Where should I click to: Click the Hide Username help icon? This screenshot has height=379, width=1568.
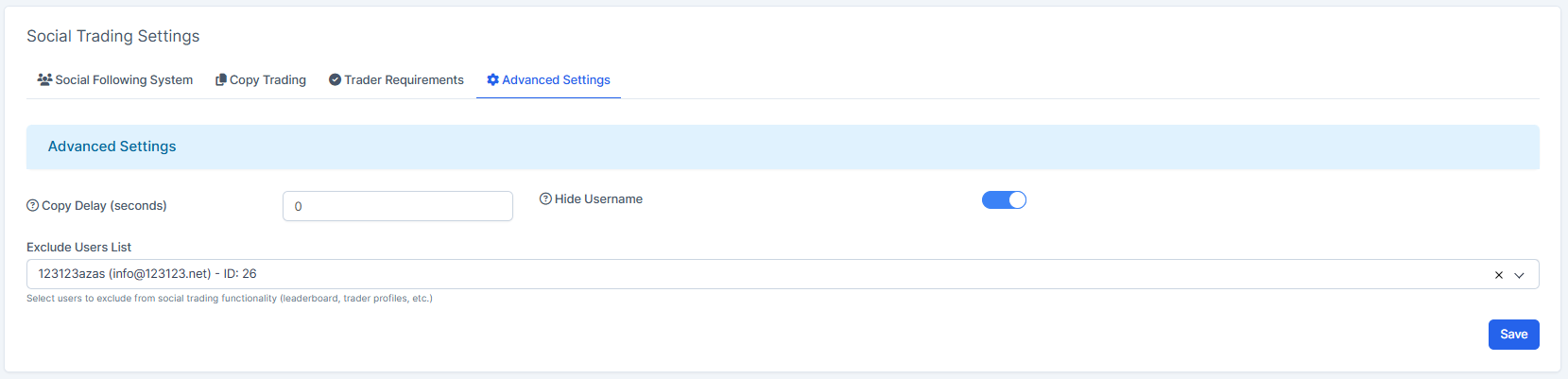545,199
